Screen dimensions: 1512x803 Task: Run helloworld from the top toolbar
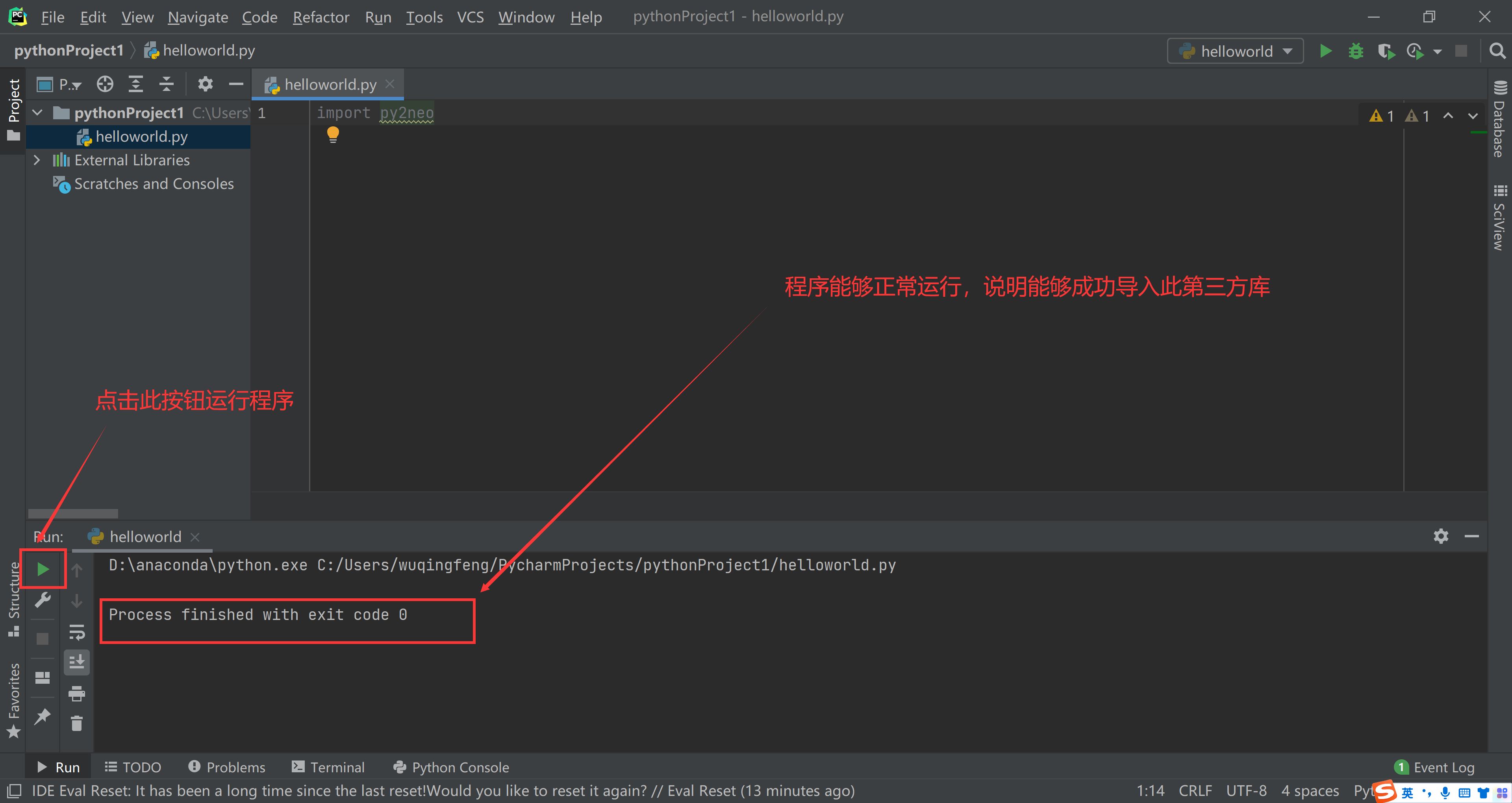pyautogui.click(x=1325, y=51)
